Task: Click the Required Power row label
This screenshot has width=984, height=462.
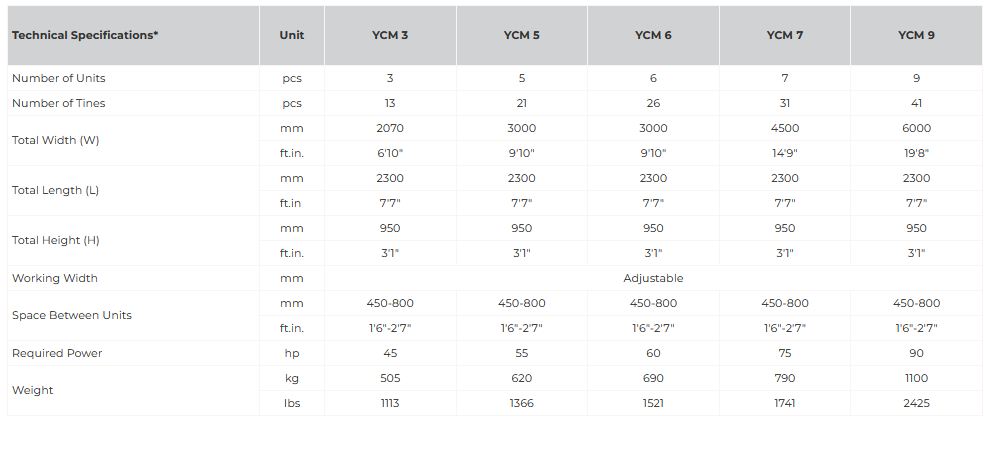Action: [57, 353]
